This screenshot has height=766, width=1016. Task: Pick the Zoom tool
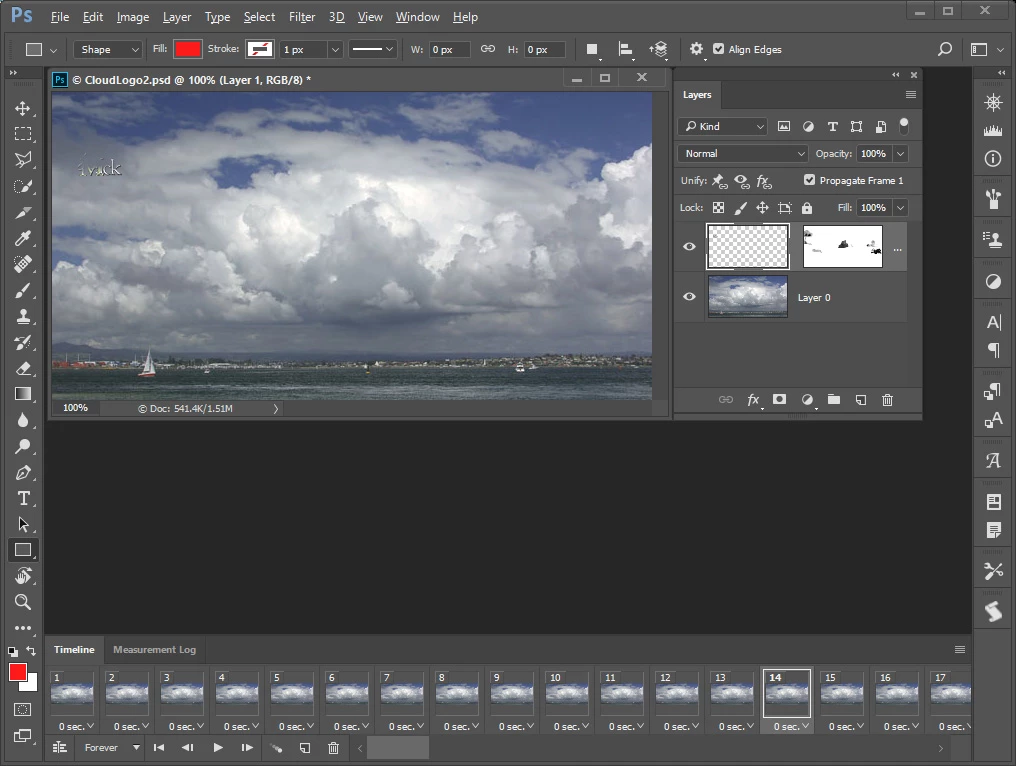23,602
